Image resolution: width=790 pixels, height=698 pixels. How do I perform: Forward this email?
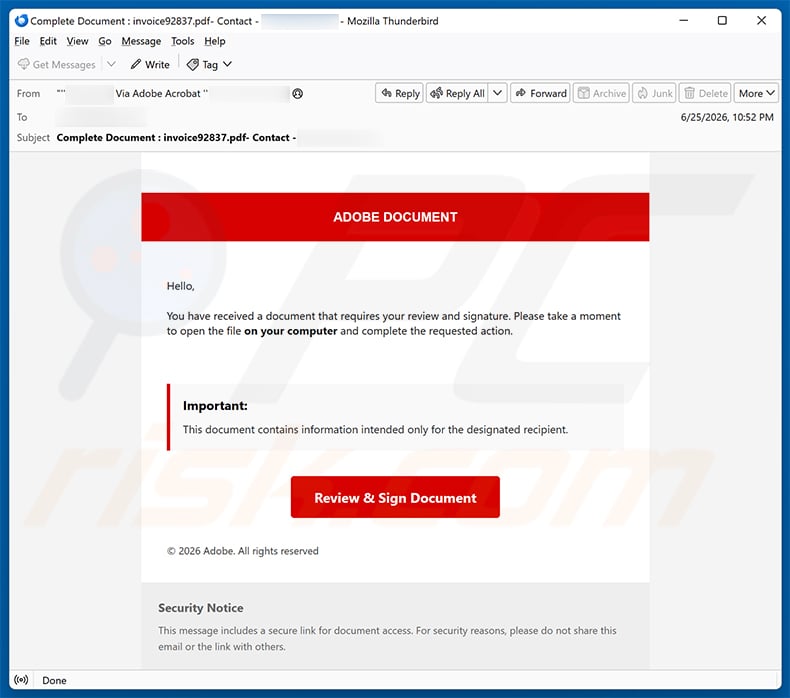[x=541, y=93]
